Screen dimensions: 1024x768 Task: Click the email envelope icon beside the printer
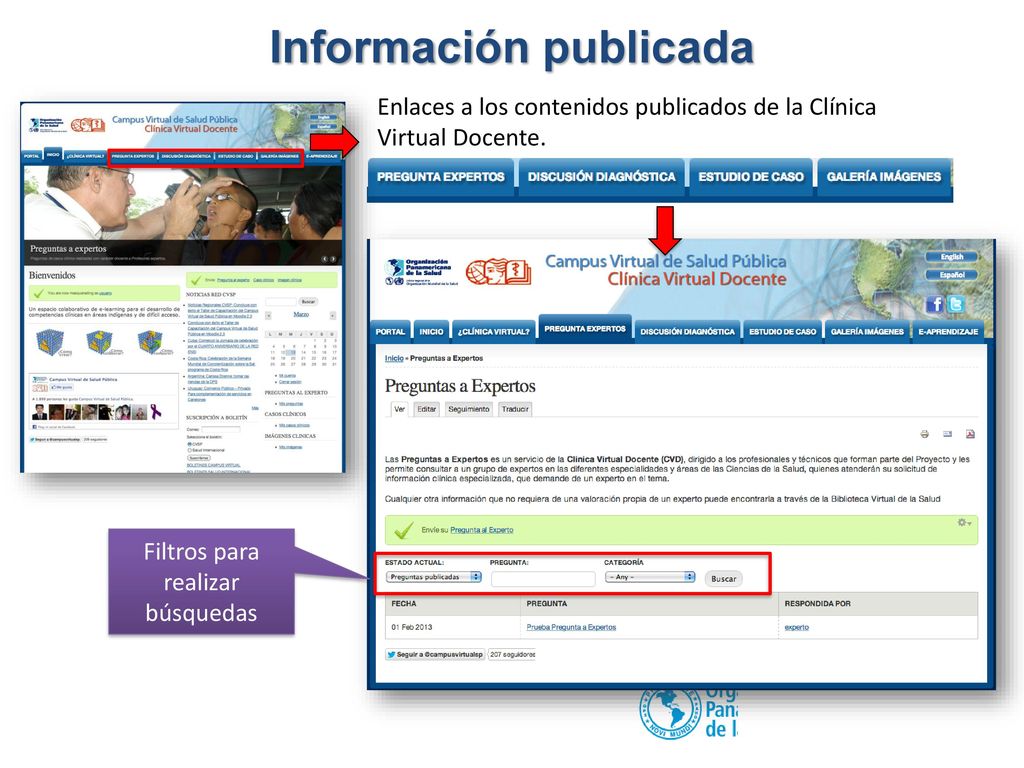pos(948,434)
